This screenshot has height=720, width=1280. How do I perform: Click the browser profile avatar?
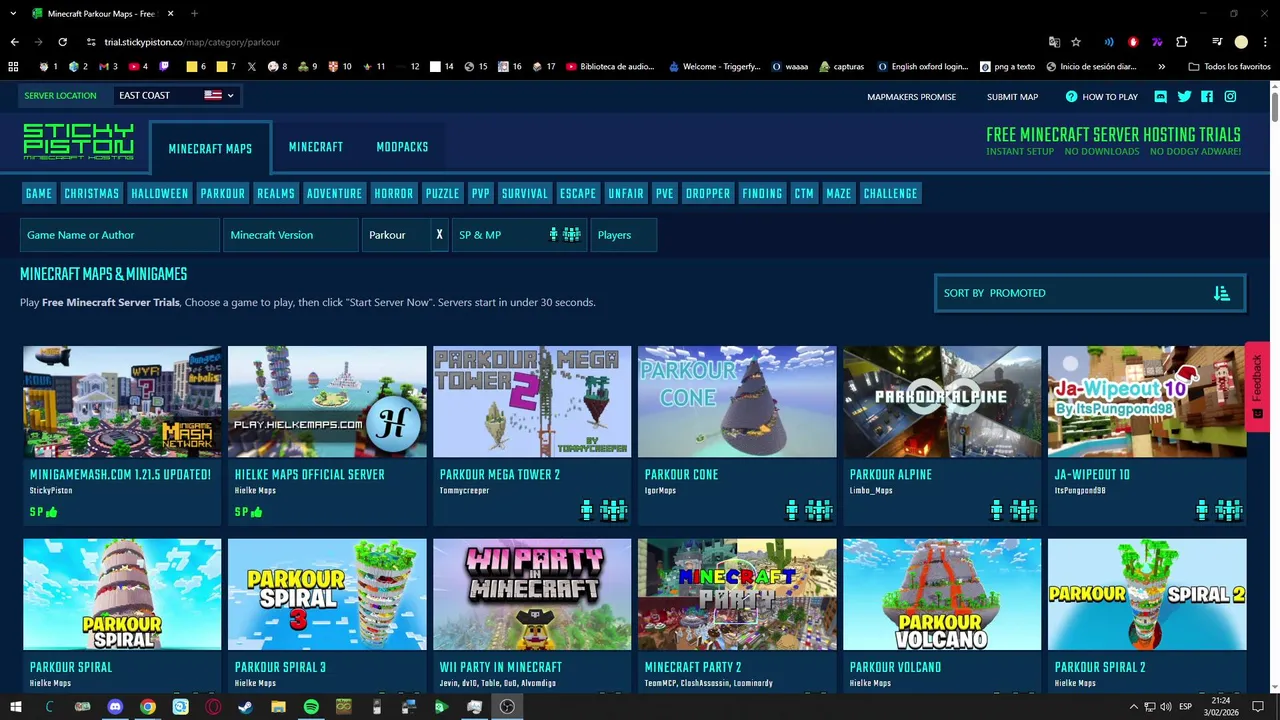(1241, 42)
